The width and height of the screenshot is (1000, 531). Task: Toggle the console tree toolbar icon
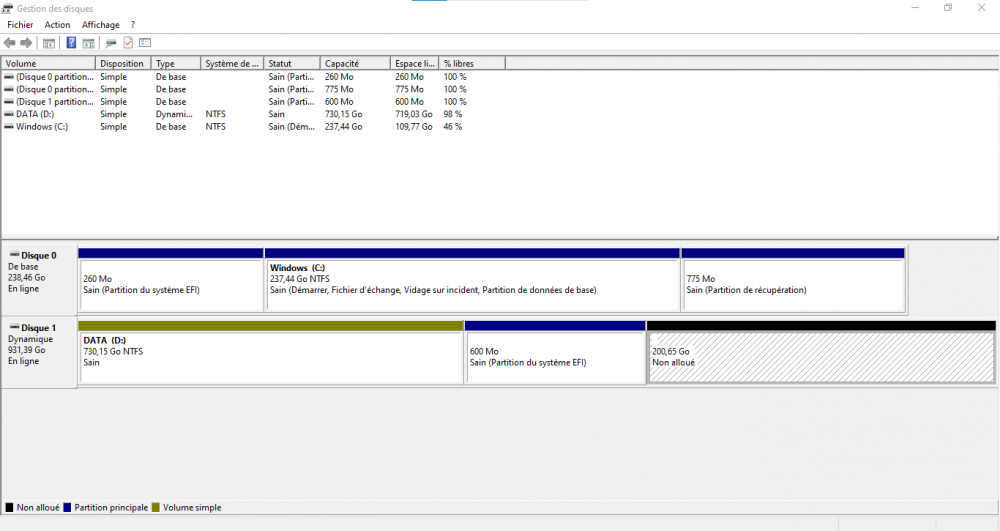[x=48, y=43]
